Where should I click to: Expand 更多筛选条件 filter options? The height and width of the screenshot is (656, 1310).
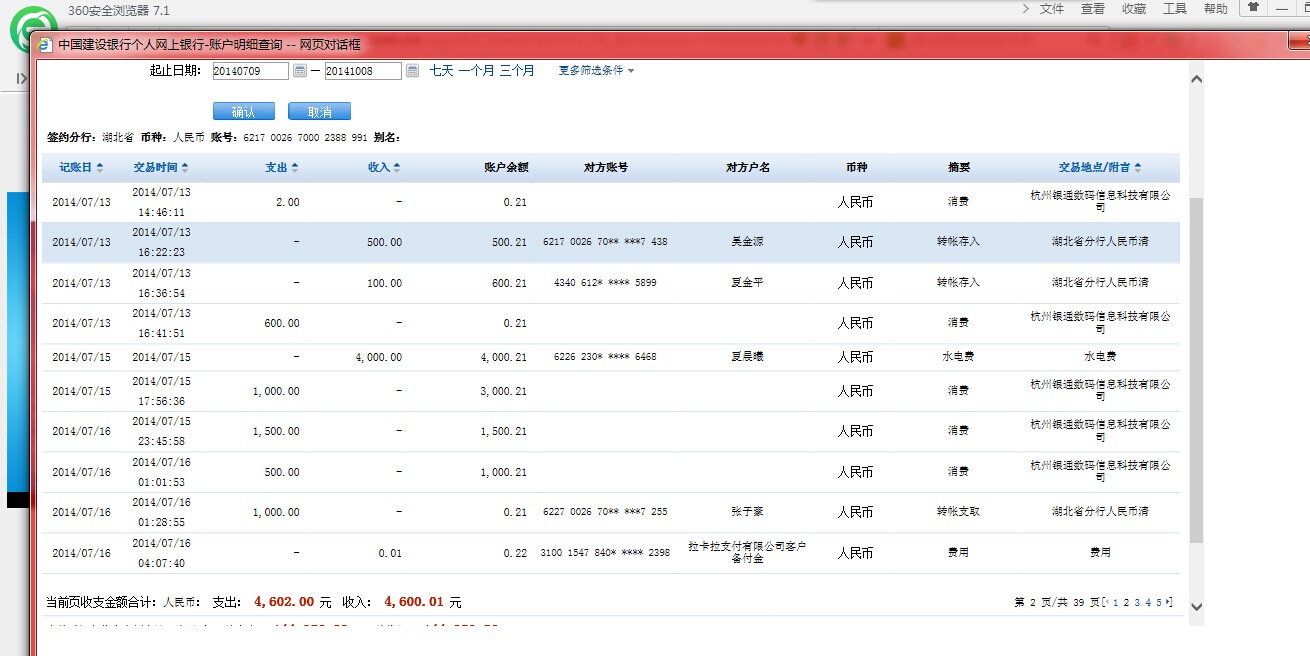pos(596,71)
